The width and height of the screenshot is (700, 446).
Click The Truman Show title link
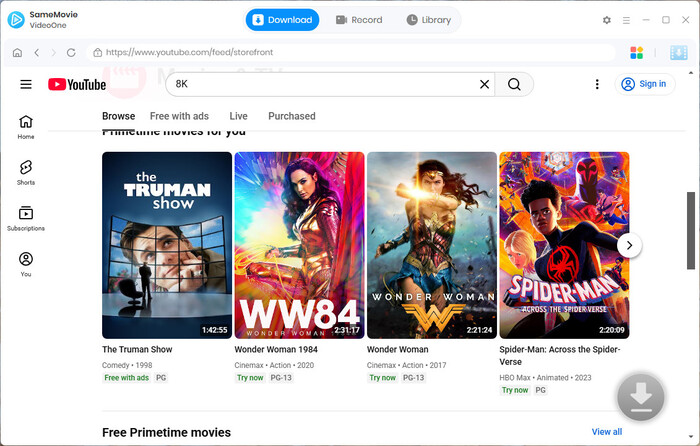coord(137,350)
